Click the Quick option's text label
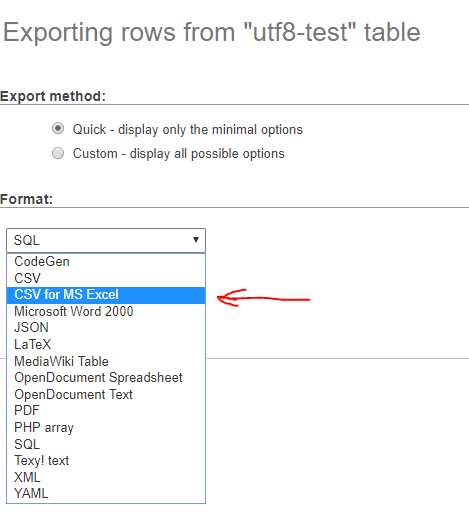 (188, 130)
